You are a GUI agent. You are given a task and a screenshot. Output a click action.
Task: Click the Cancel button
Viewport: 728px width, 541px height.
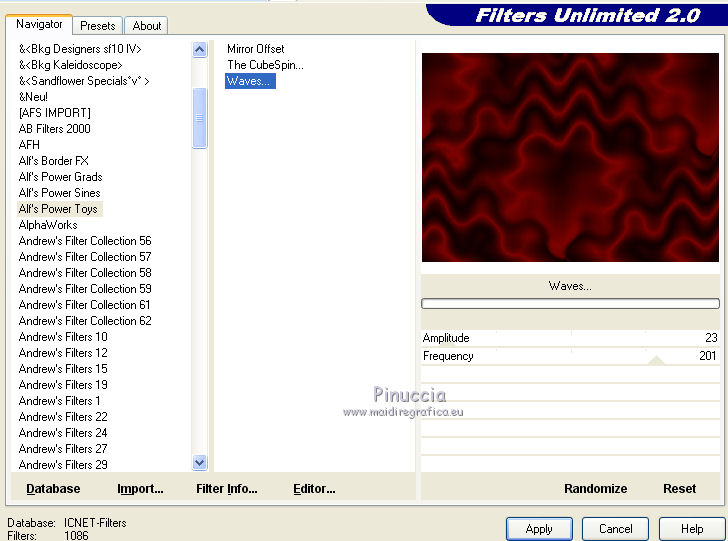click(615, 529)
